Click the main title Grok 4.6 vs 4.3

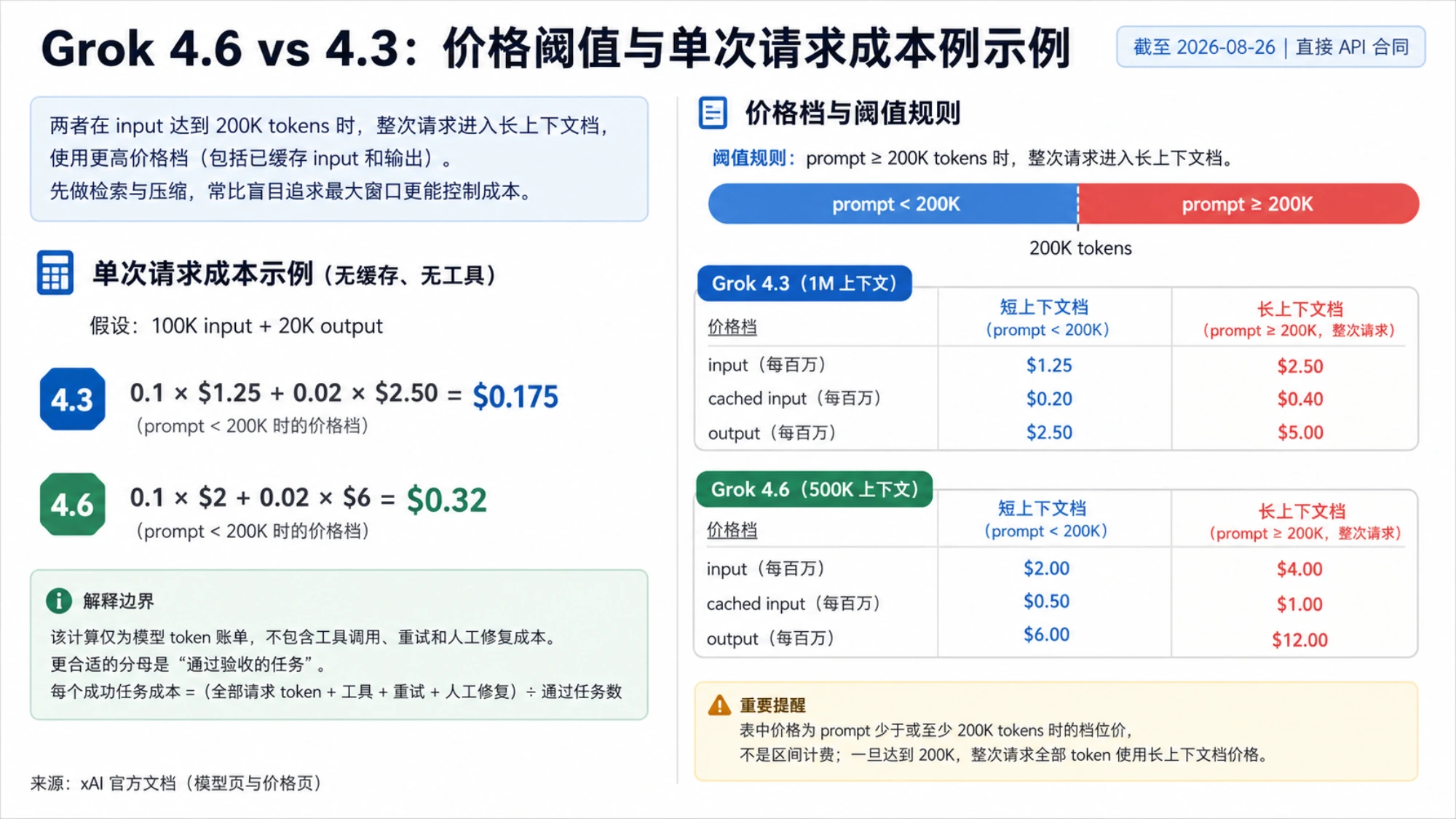tap(555, 48)
